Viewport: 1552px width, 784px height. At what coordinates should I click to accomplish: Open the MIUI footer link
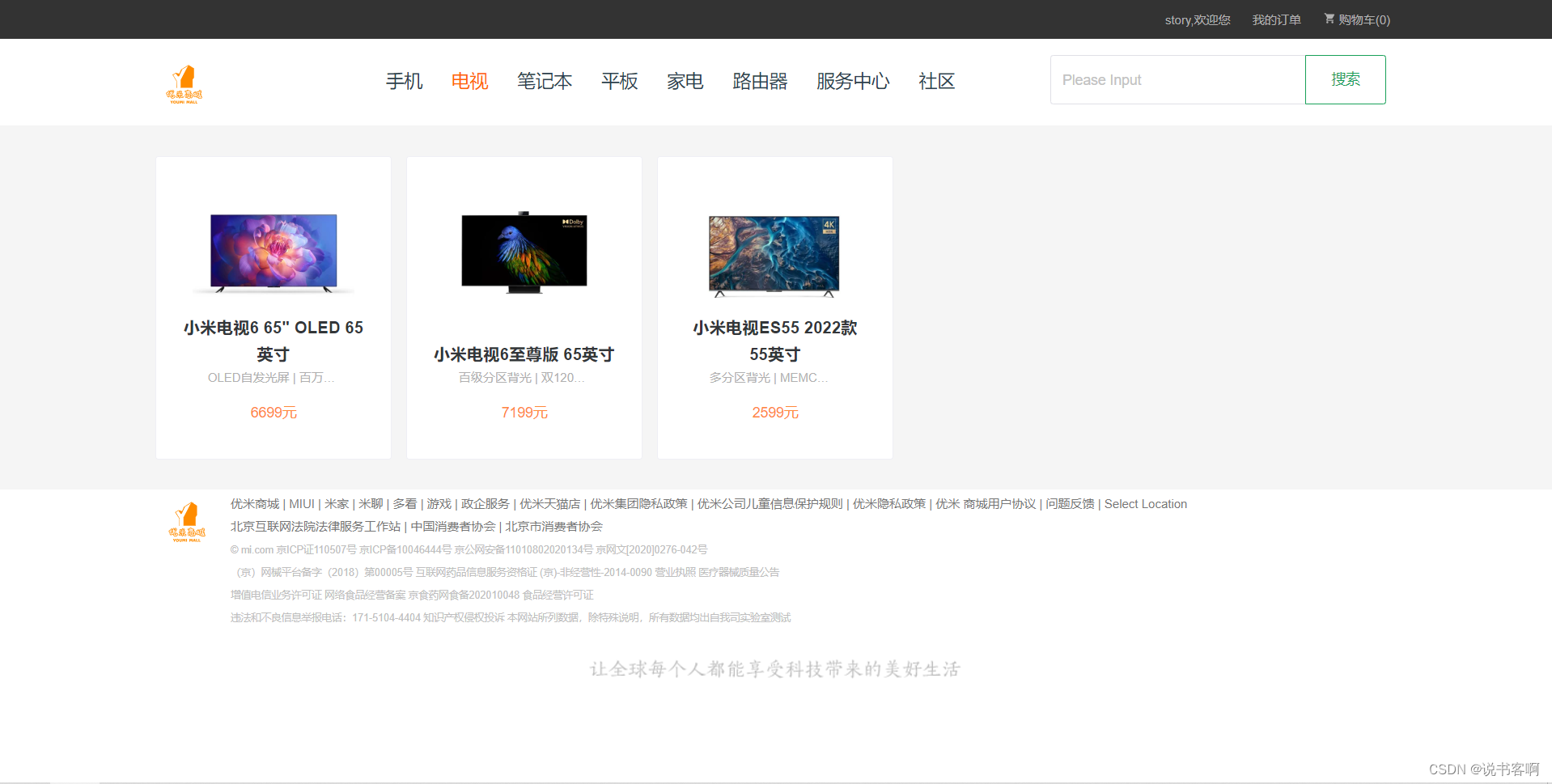pyautogui.click(x=302, y=504)
